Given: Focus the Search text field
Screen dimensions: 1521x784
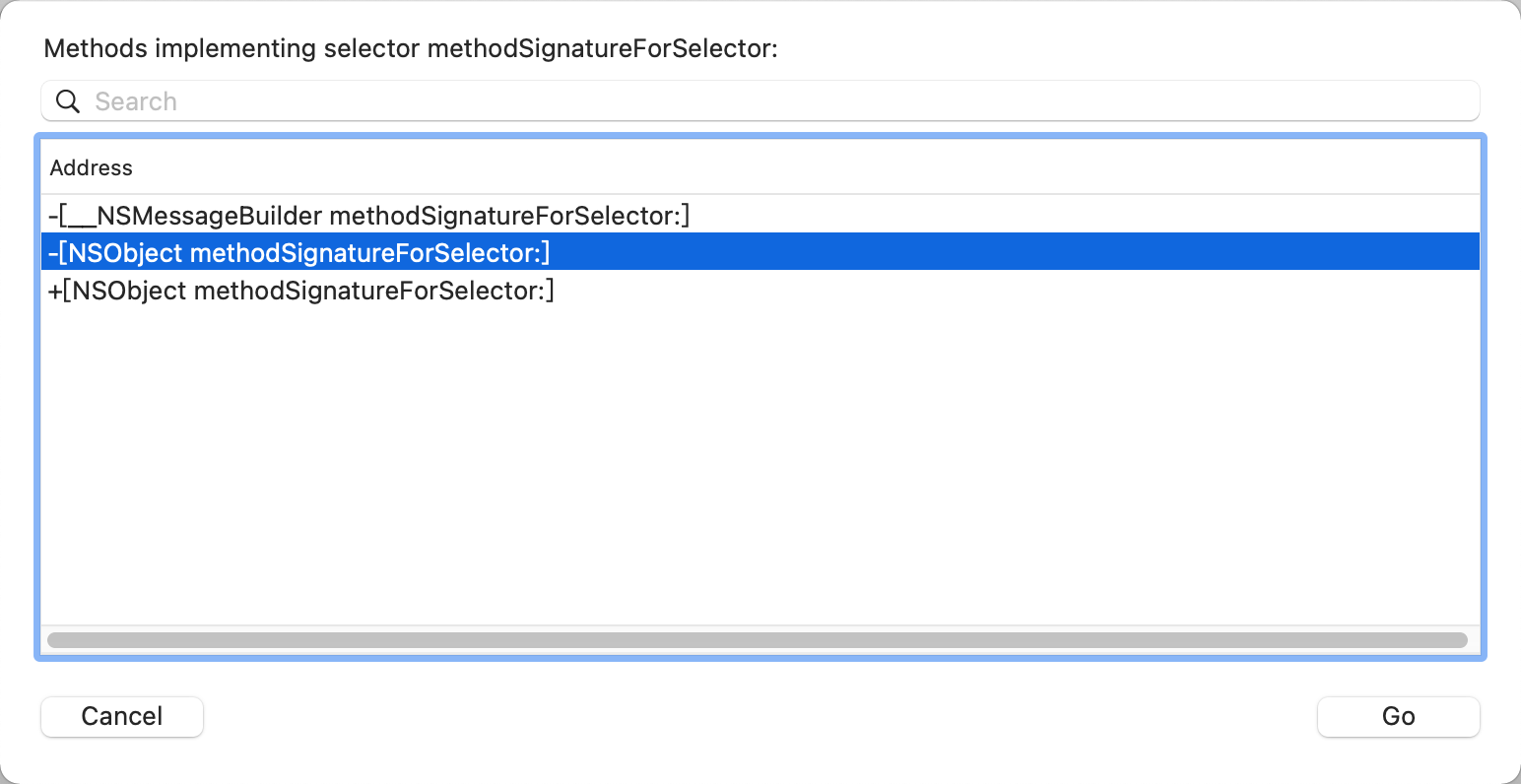Looking at the screenshot, I should coord(768,101).
